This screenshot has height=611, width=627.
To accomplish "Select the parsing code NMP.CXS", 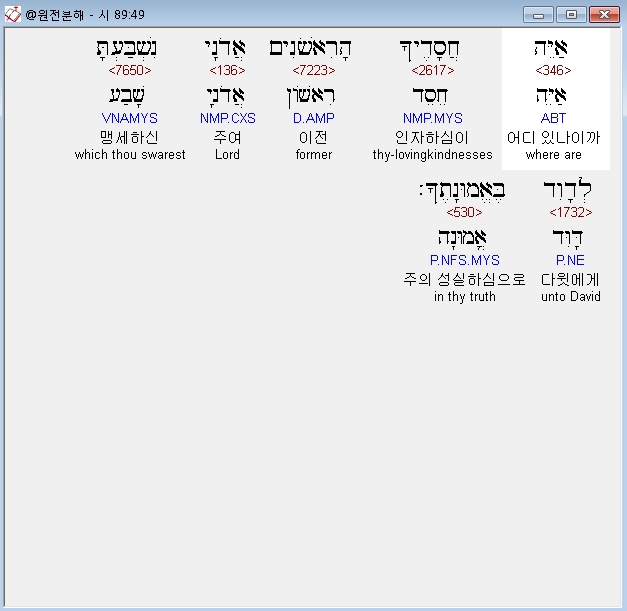I will point(228,118).
